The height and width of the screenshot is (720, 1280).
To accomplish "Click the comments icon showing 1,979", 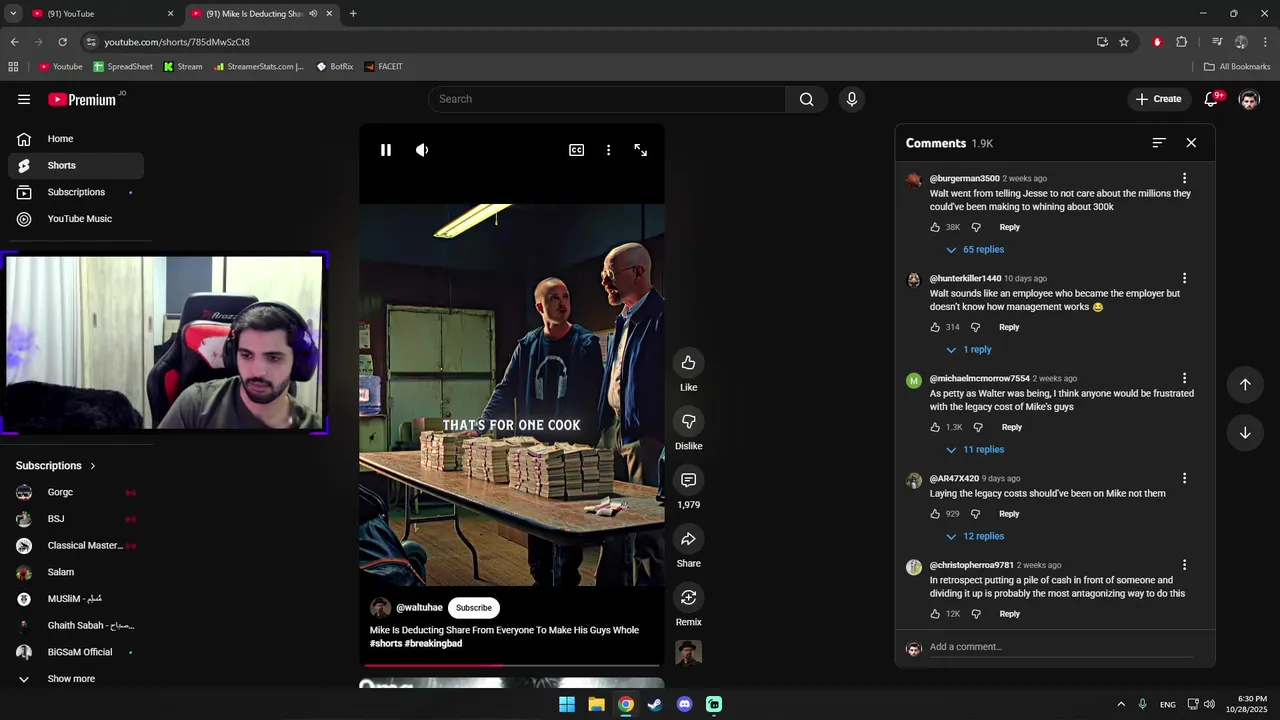I will click(x=688, y=480).
